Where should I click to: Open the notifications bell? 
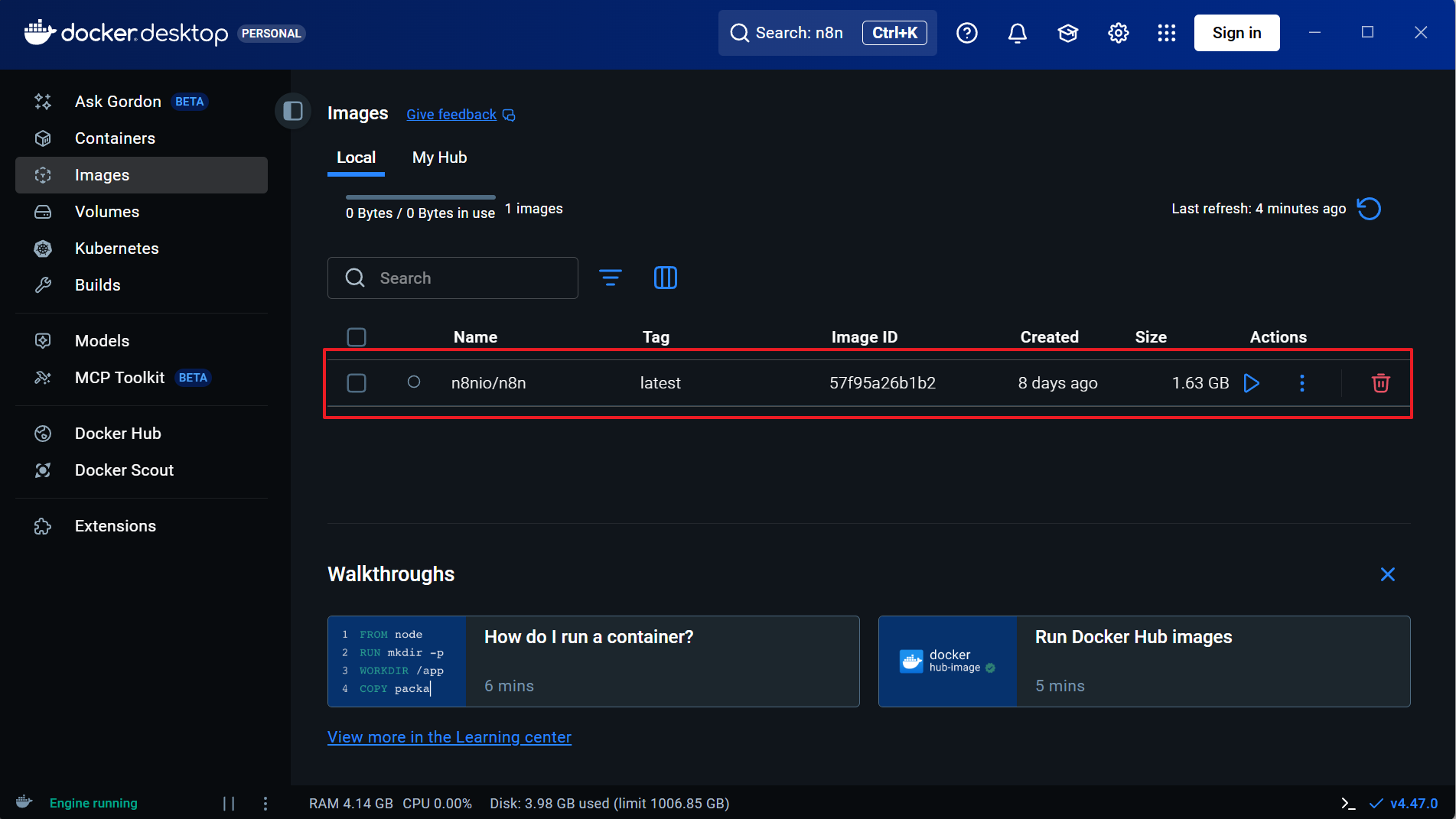click(x=1017, y=33)
